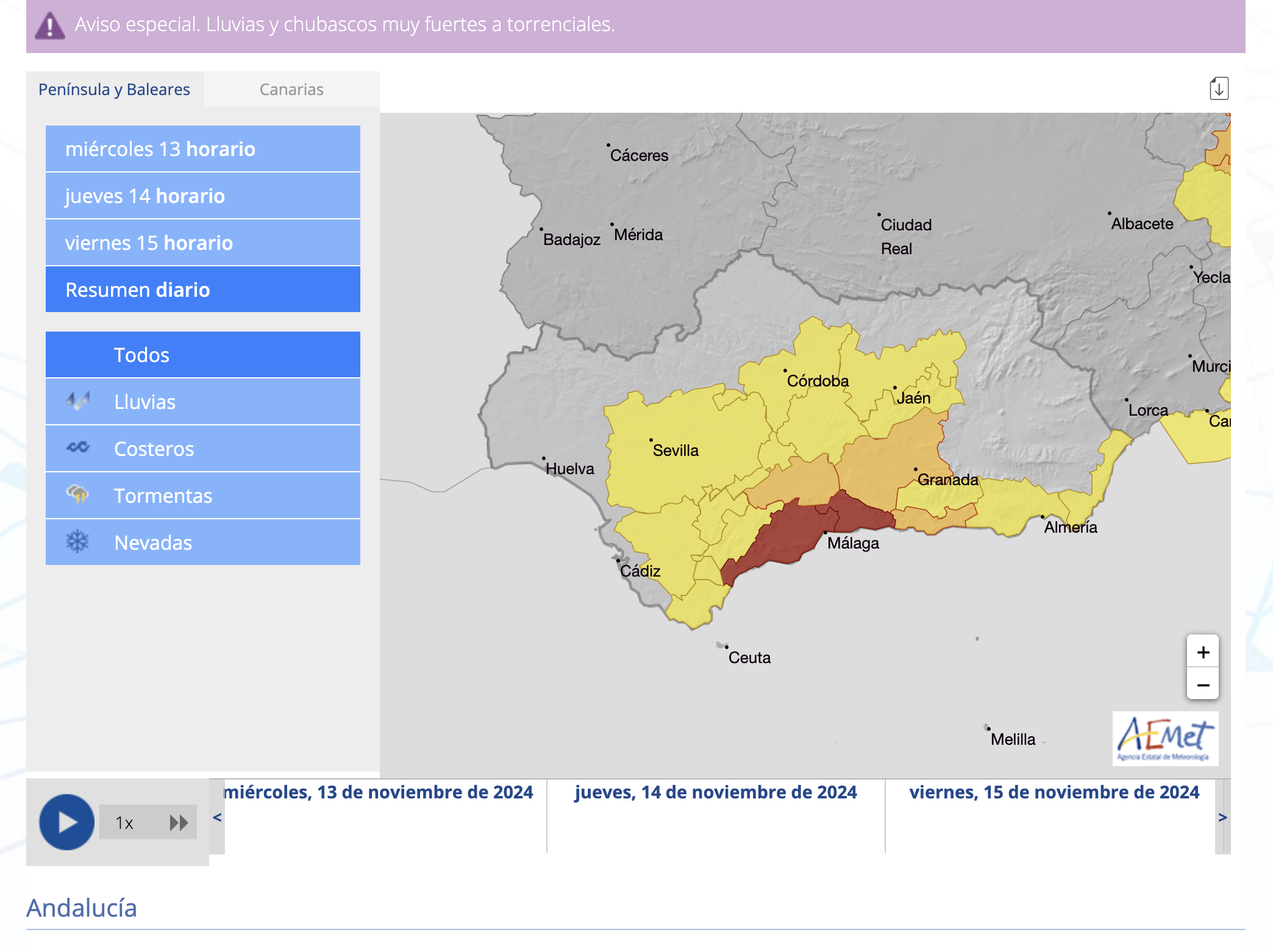Show all warnings with Todos

click(x=203, y=355)
